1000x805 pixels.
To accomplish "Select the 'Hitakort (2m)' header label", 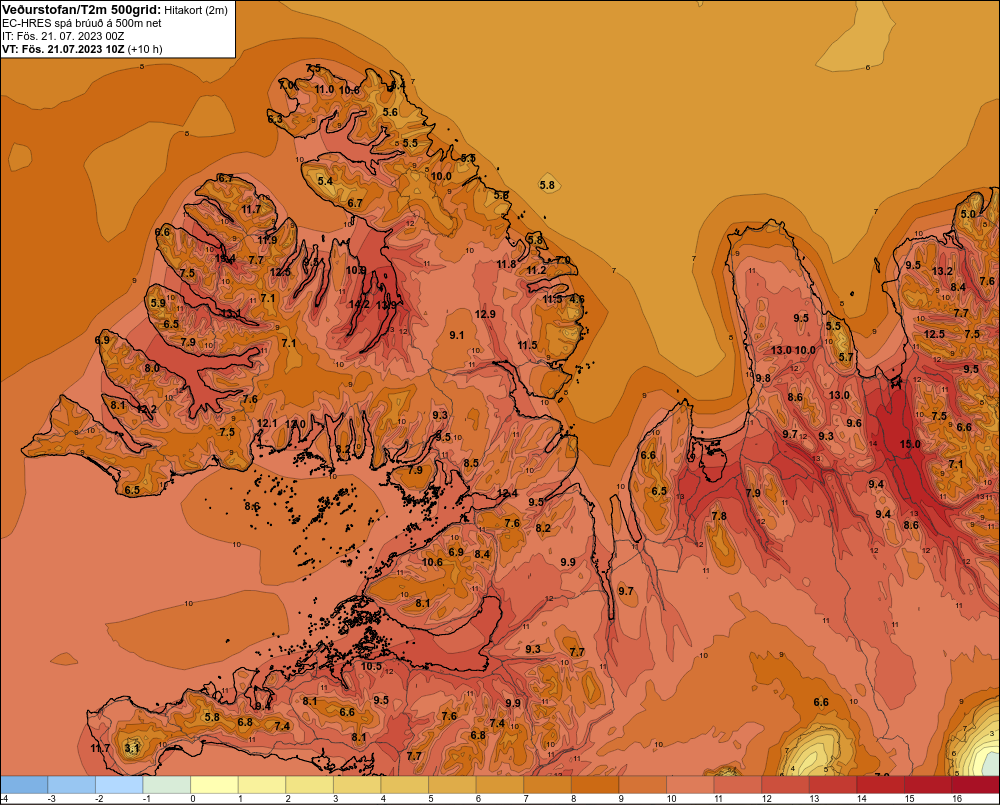I will [x=196, y=10].
